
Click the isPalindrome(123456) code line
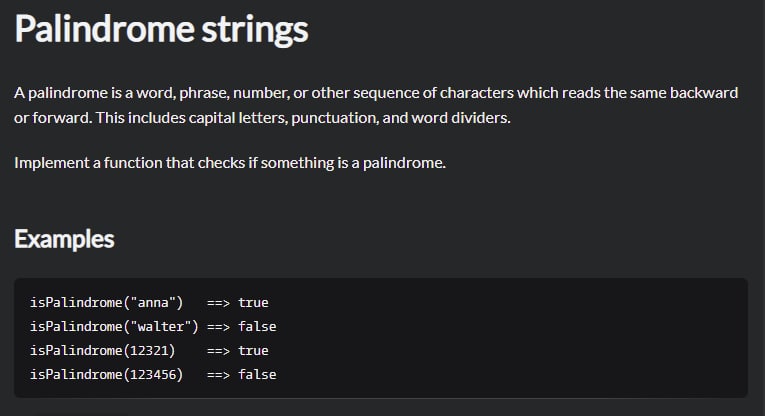pyautogui.click(x=153, y=375)
